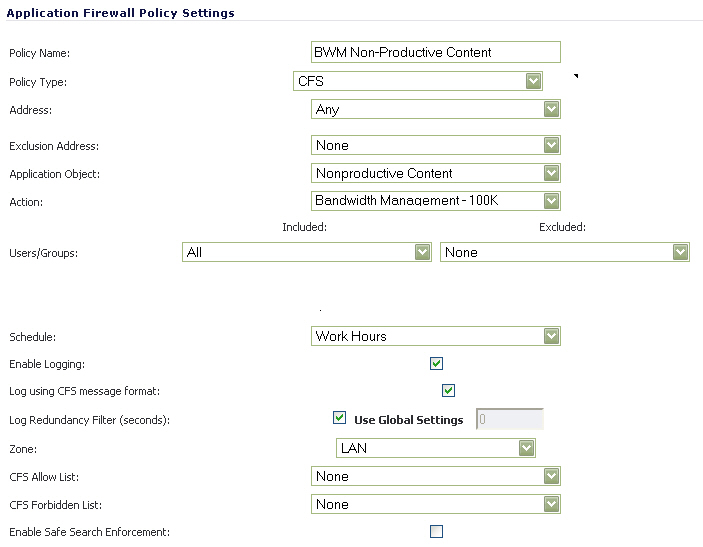
Task: Toggle the Enable Logging checkbox
Action: click(436, 364)
